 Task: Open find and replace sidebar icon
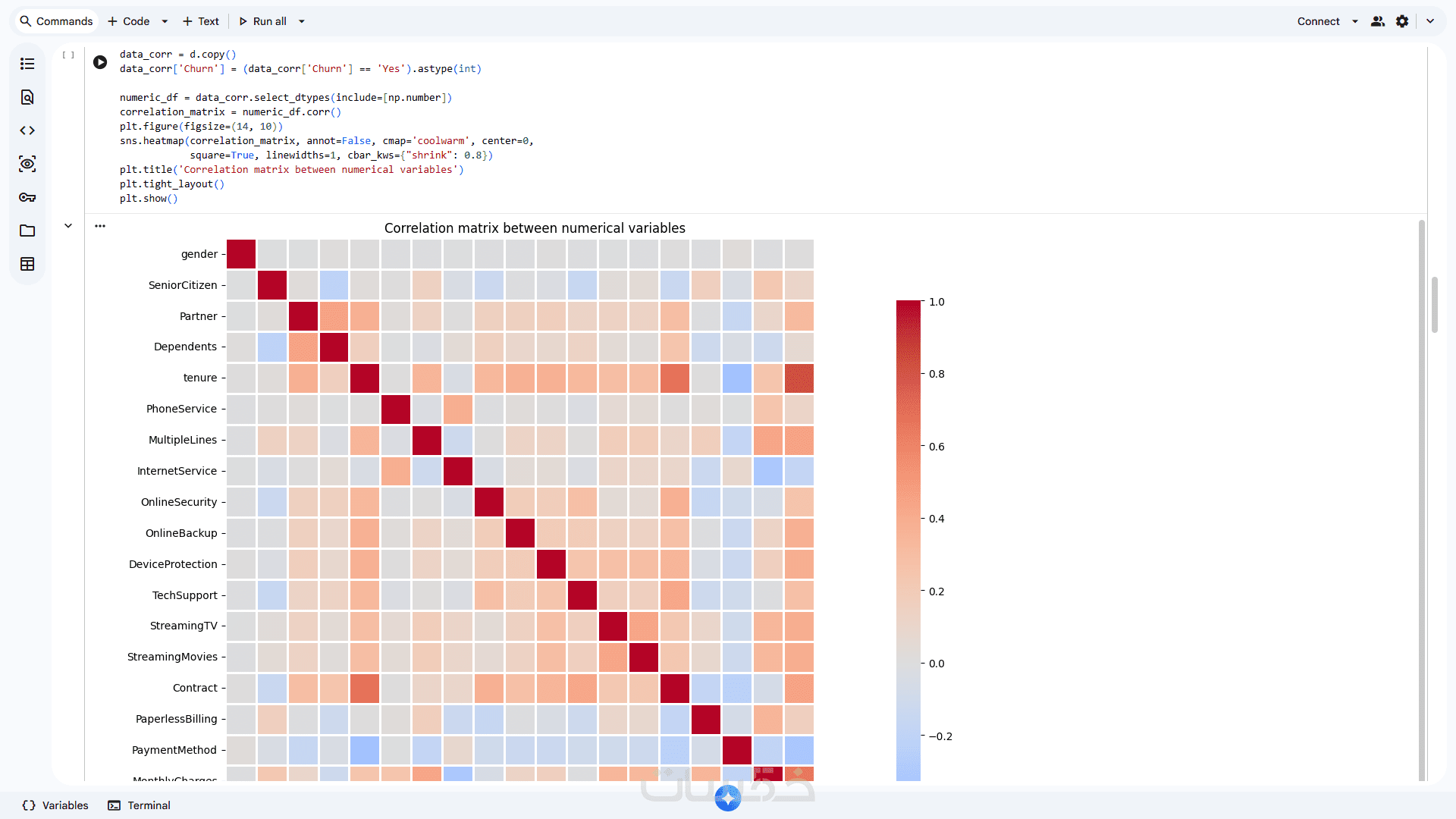(x=27, y=97)
